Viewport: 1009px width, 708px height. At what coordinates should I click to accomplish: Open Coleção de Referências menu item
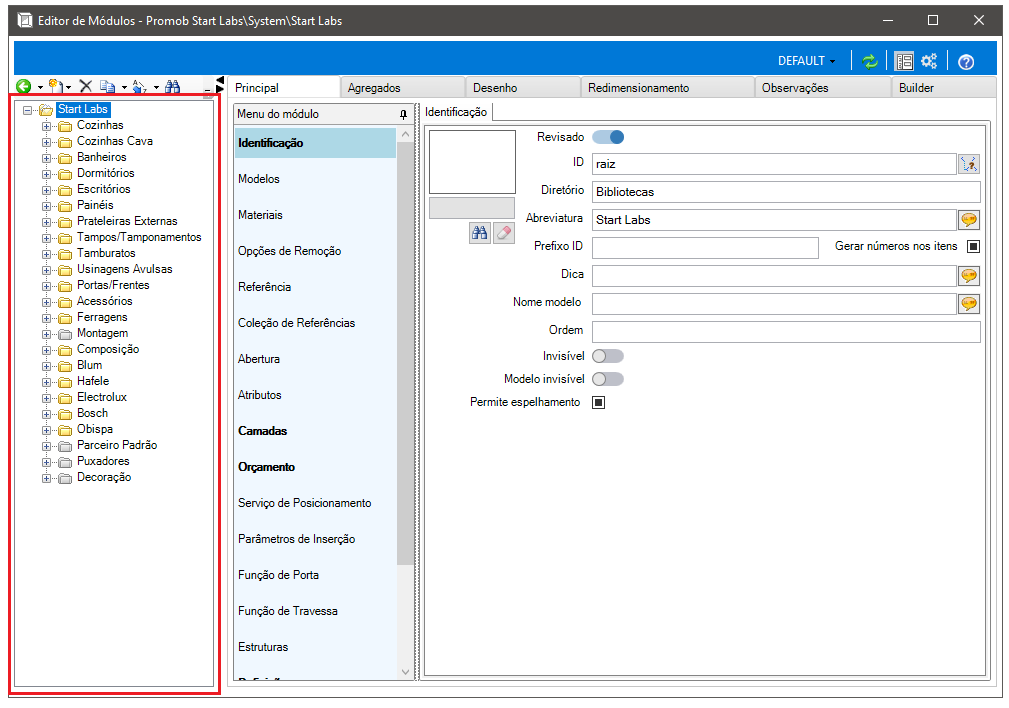click(315, 323)
